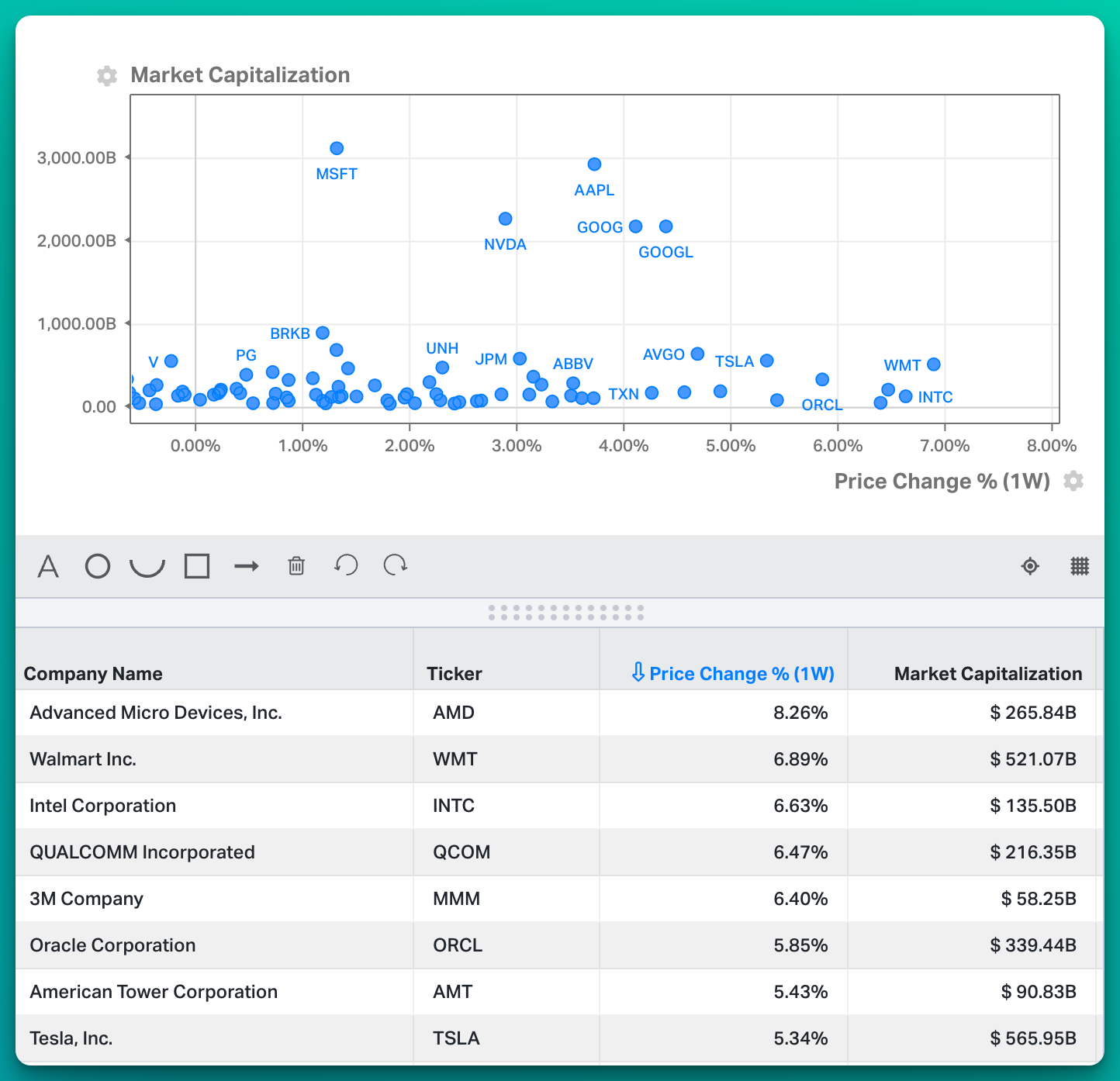The height and width of the screenshot is (1081, 1120).
Task: Select the text annotation tool
Action: point(48,566)
